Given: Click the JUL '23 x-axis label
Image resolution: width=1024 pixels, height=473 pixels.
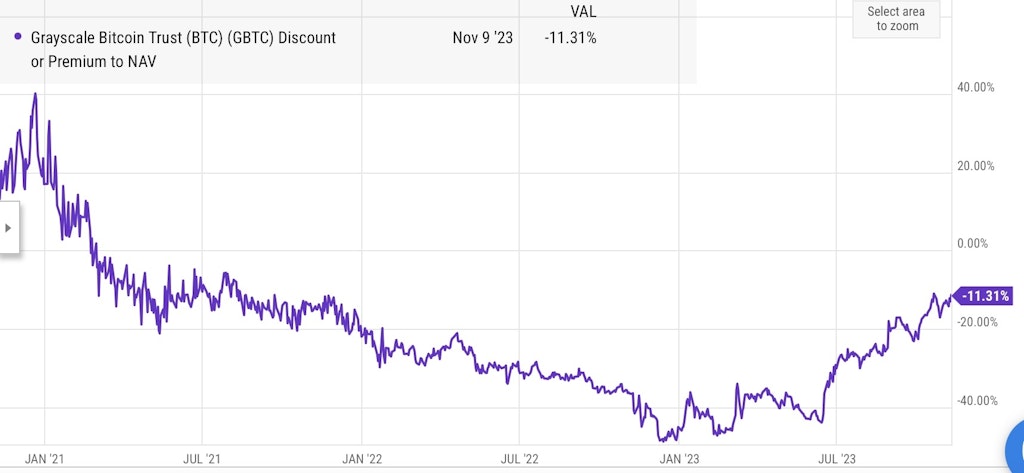Looking at the screenshot, I should pyautogui.click(x=838, y=459).
